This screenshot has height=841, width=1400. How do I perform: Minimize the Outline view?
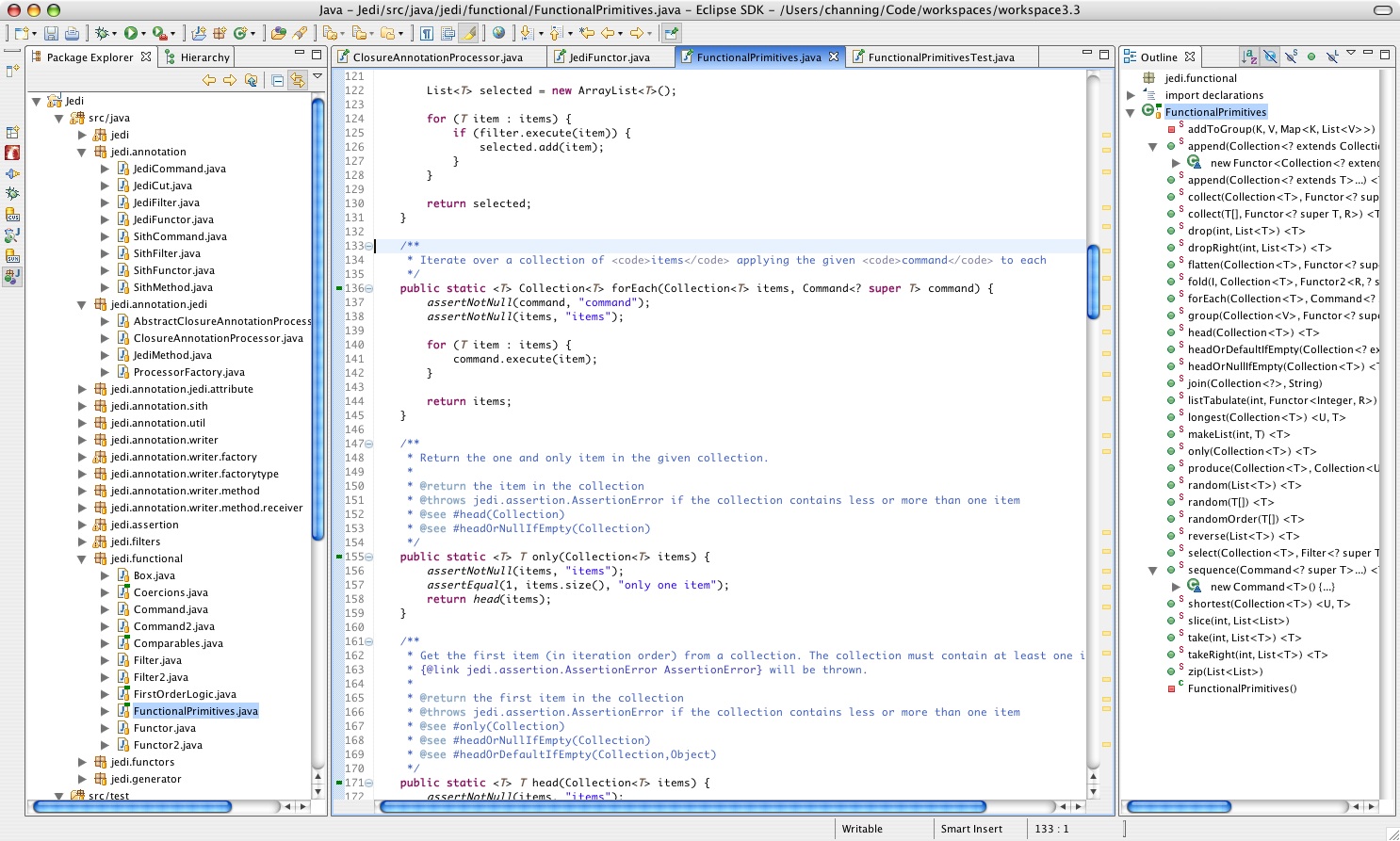point(1368,54)
